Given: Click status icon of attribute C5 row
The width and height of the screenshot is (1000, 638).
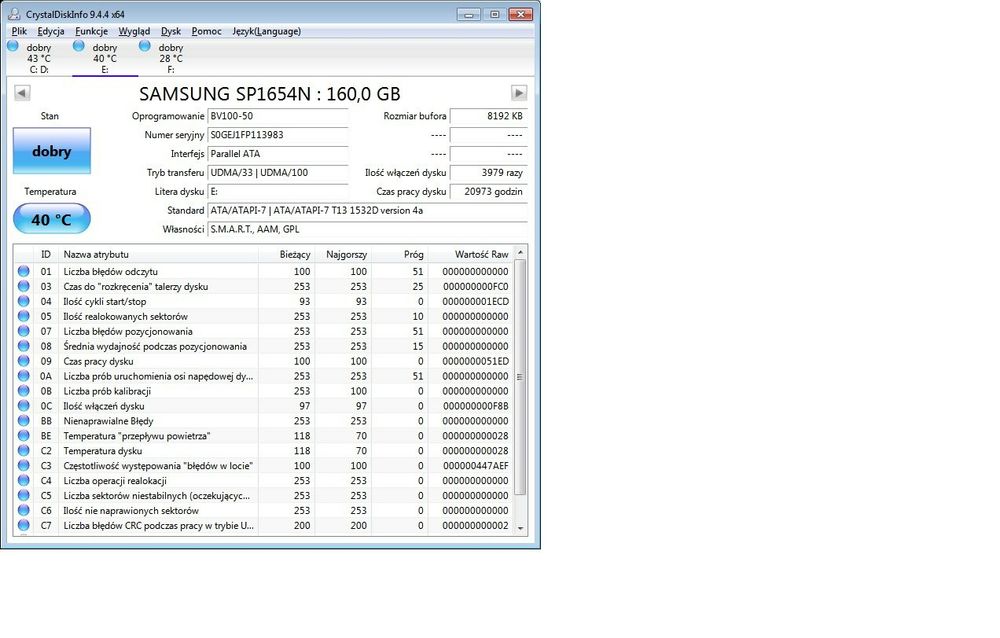Looking at the screenshot, I should click(24, 495).
